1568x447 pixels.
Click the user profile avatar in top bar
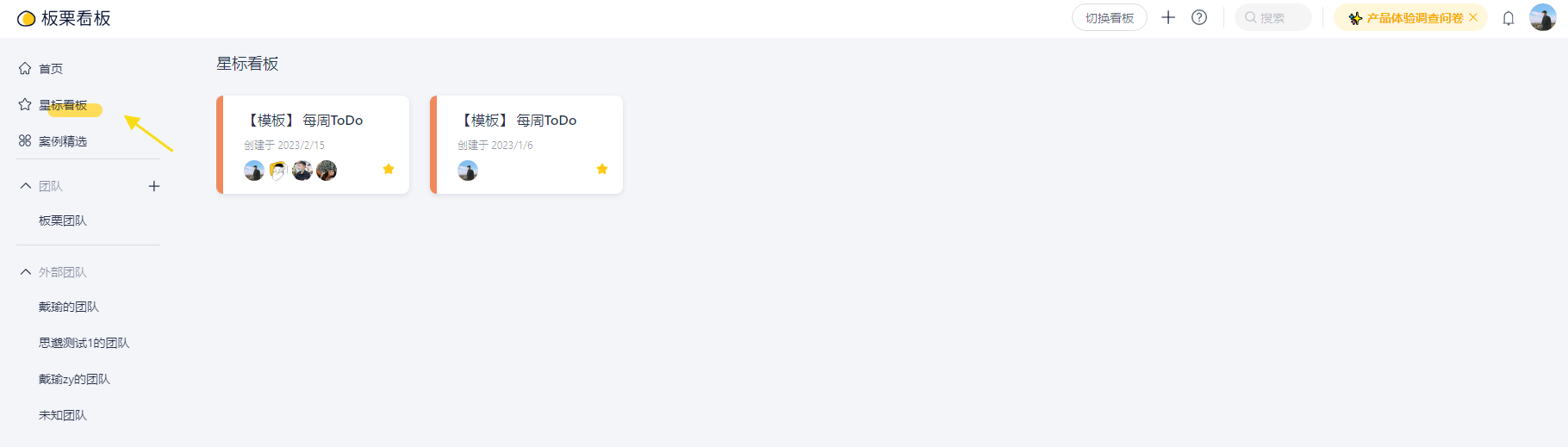tap(1542, 17)
